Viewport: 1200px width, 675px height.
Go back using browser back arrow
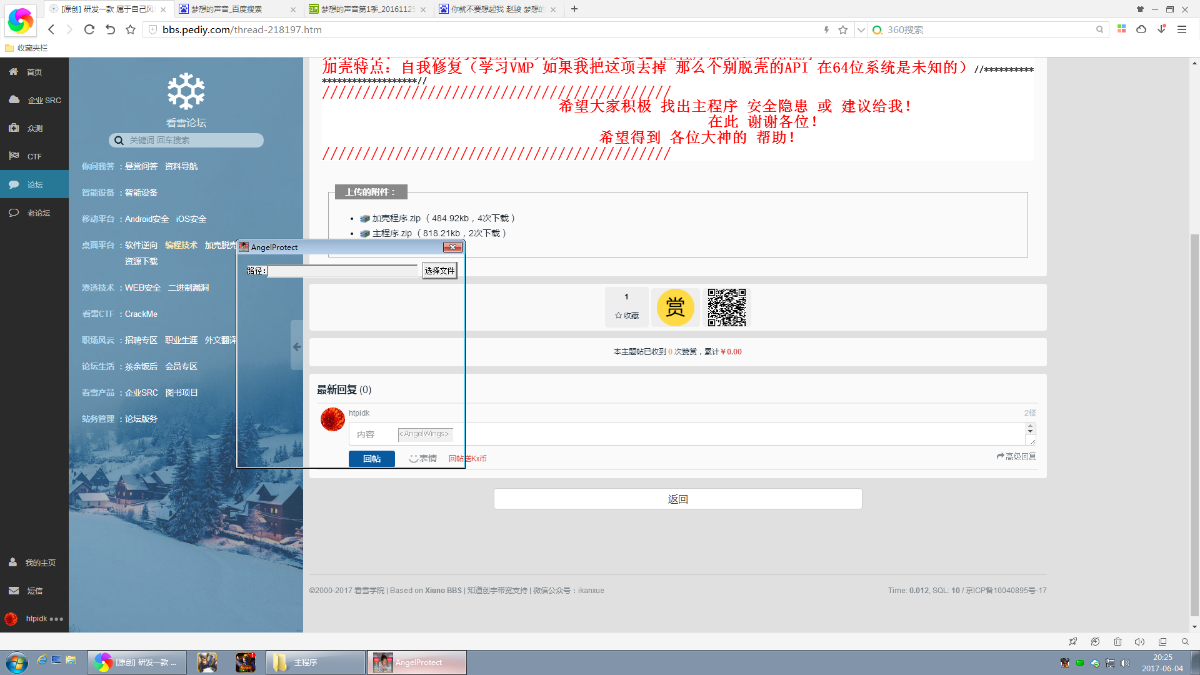[51, 29]
